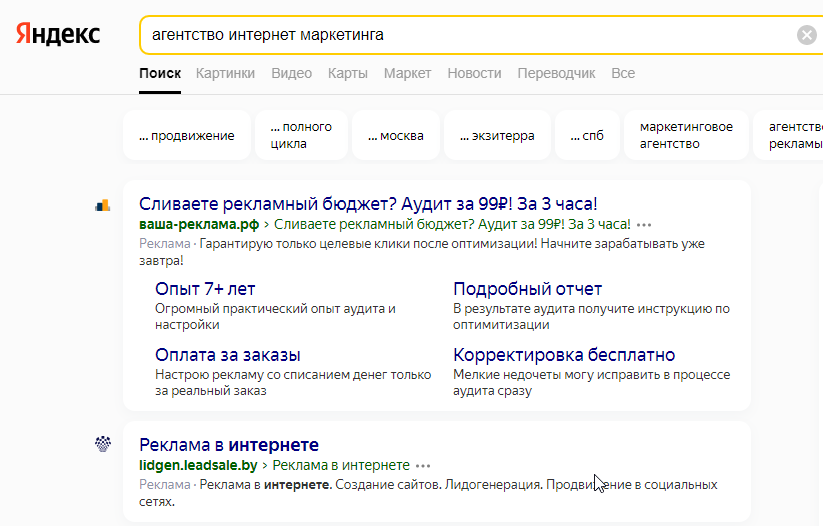Screen dimensions: 823x526
Task: Select the 'маркетинговое агентство' suggestion chip
Action: point(686,135)
